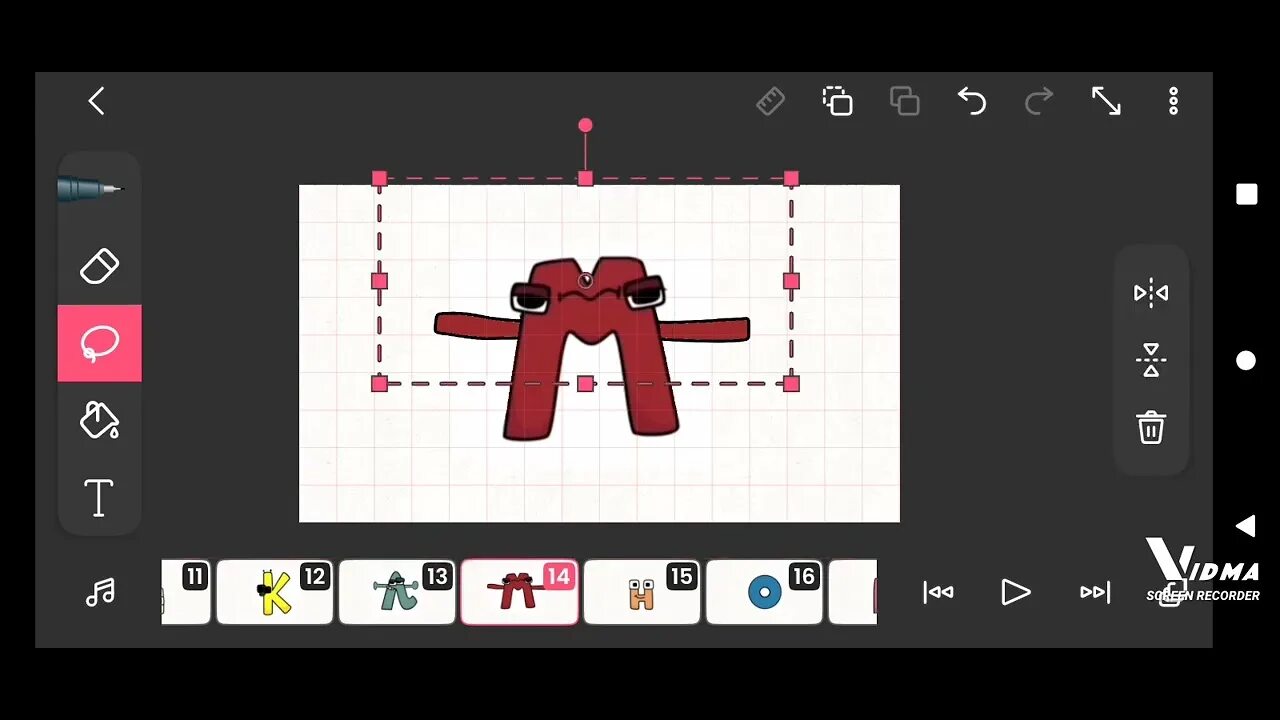Viewport: 1280px width, 720px height.
Task: Open frame 16 with blue O
Action: [764, 592]
